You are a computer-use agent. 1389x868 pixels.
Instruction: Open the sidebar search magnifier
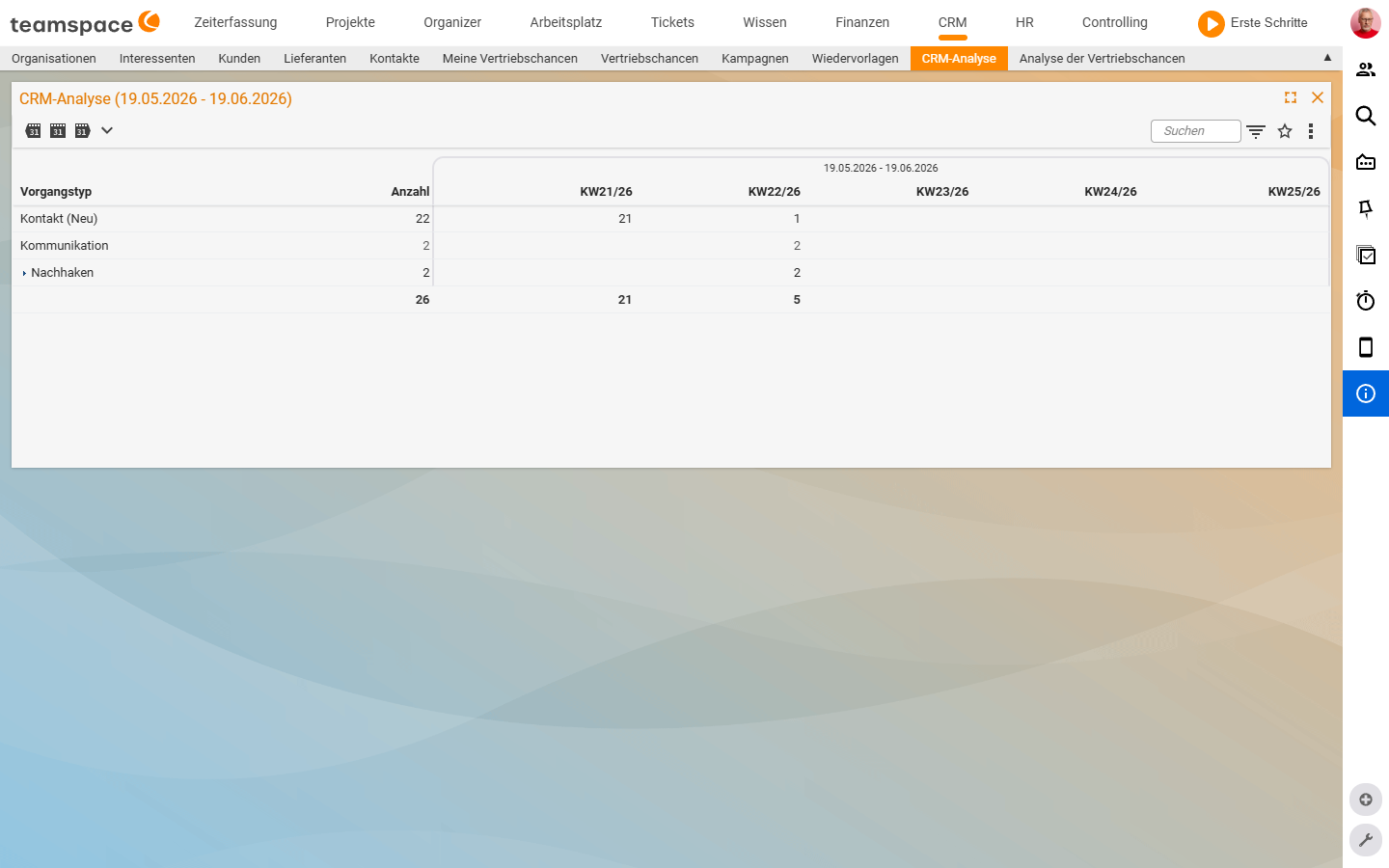[1366, 116]
